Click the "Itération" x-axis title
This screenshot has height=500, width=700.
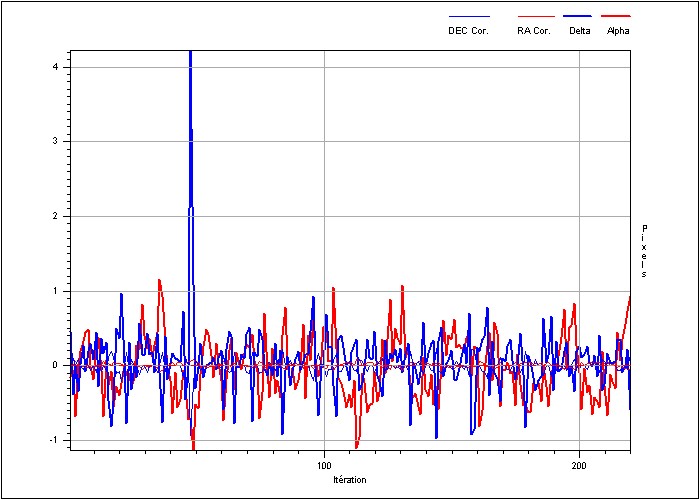tap(350, 480)
